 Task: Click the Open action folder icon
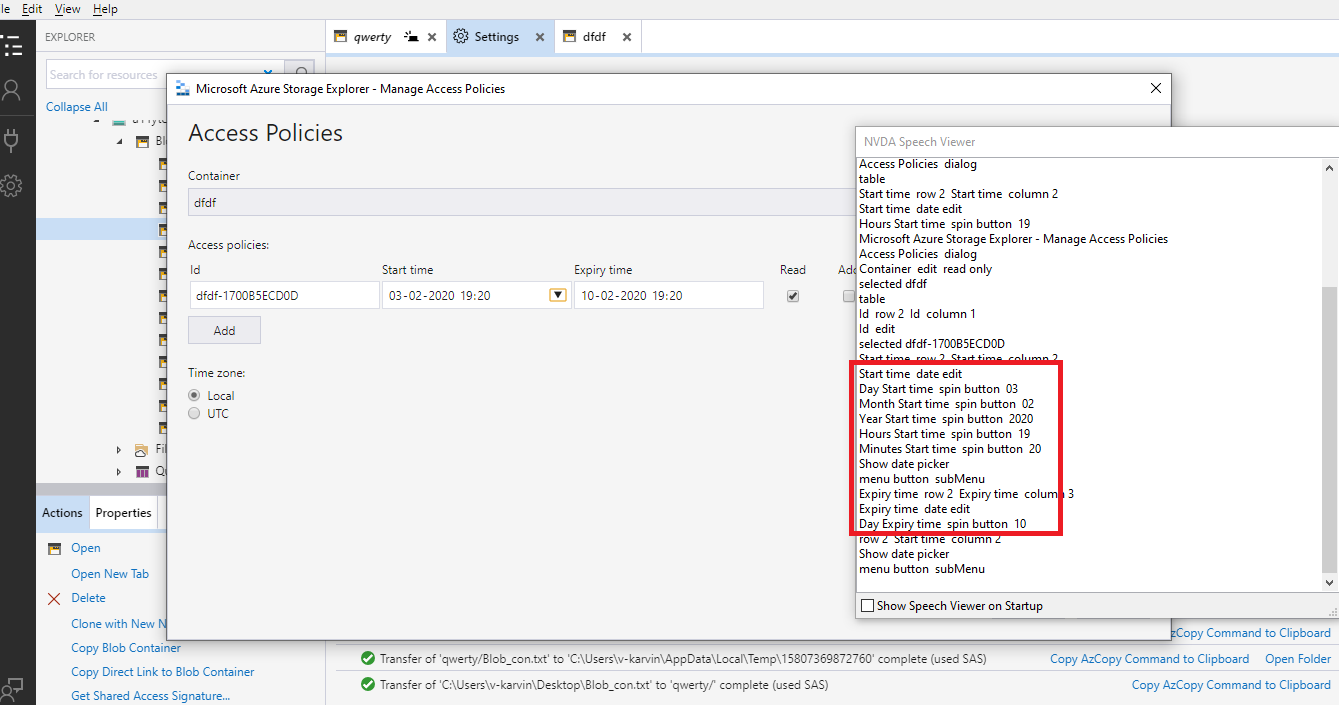(x=54, y=548)
